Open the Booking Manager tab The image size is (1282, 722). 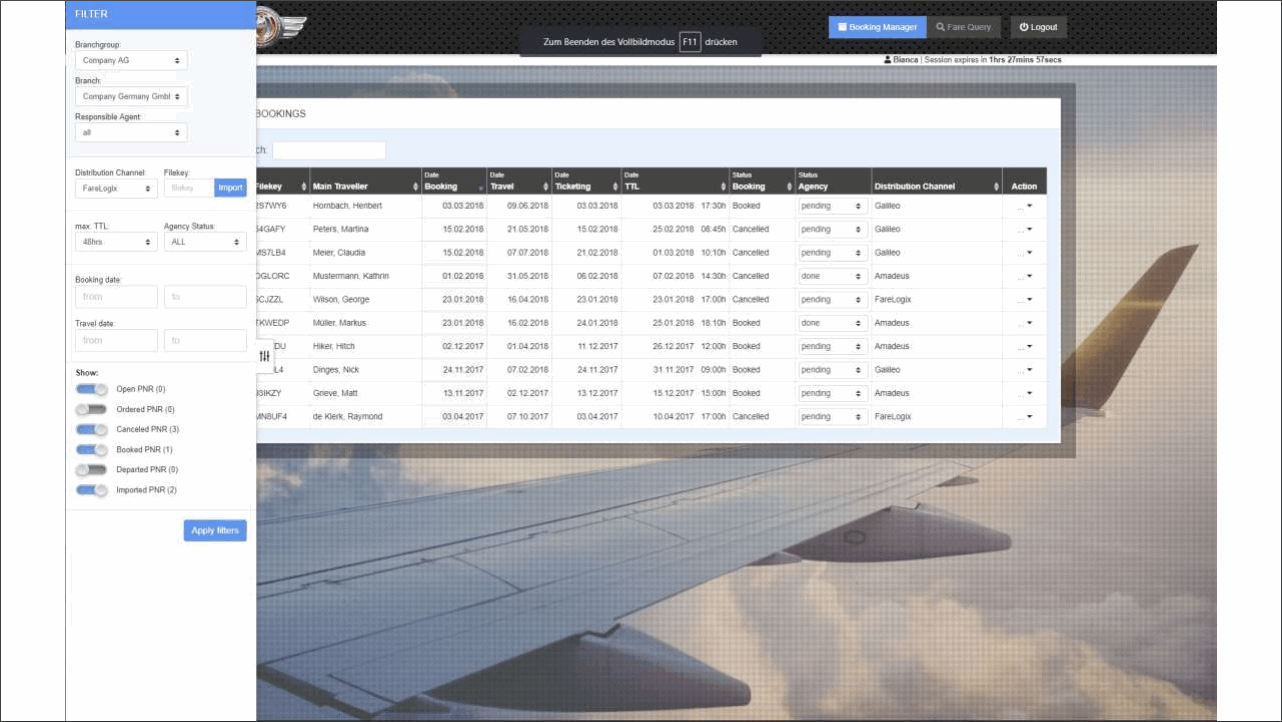pyautogui.click(x=877, y=27)
